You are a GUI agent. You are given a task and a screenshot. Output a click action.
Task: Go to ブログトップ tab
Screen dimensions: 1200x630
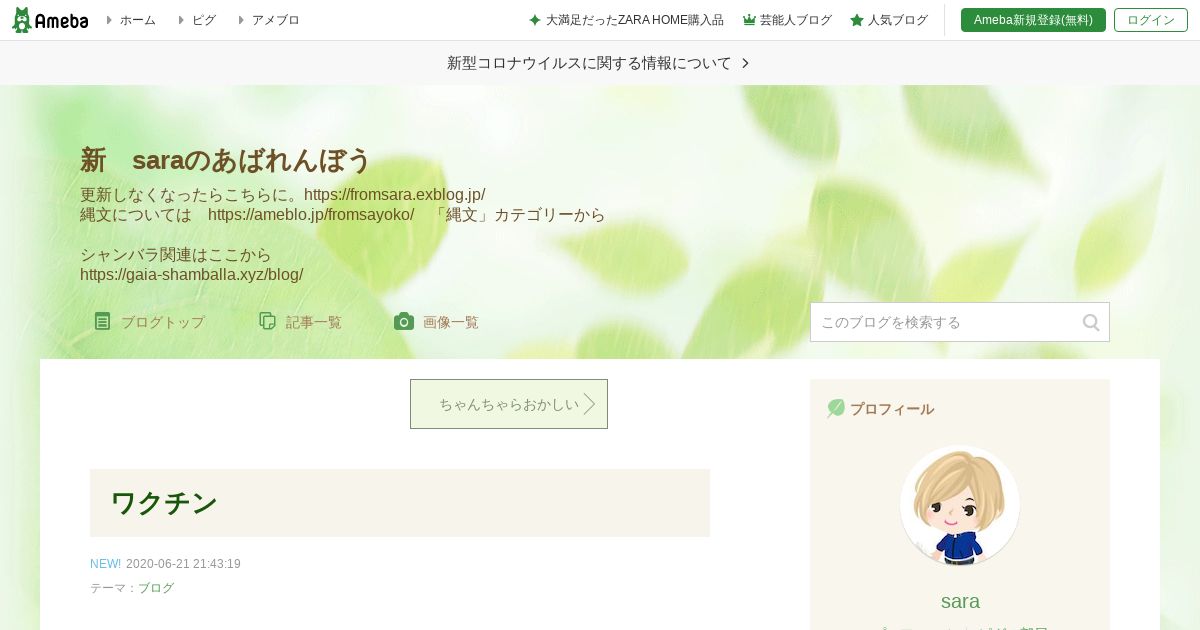[163, 322]
